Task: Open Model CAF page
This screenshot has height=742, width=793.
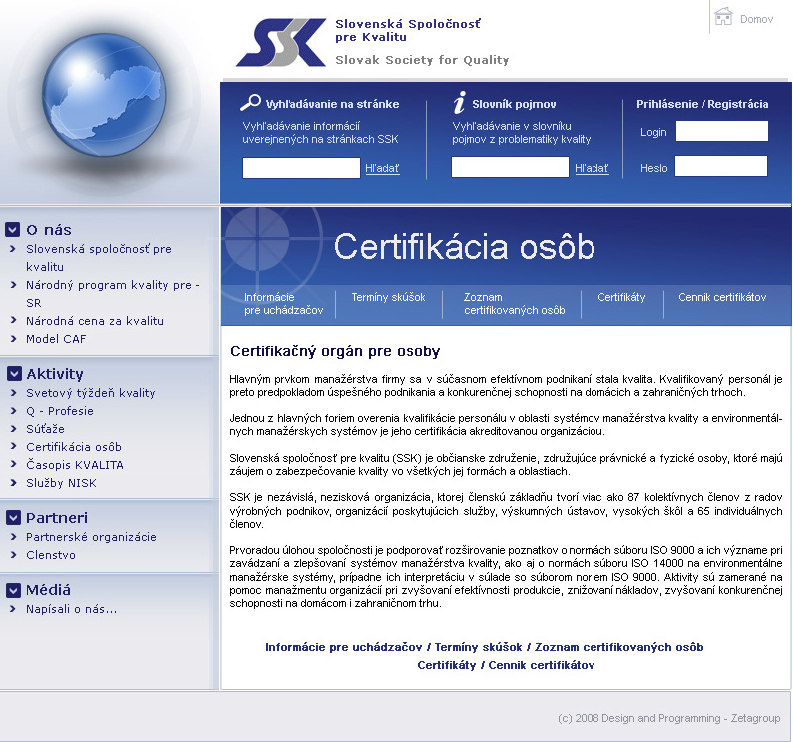Action: (x=56, y=339)
